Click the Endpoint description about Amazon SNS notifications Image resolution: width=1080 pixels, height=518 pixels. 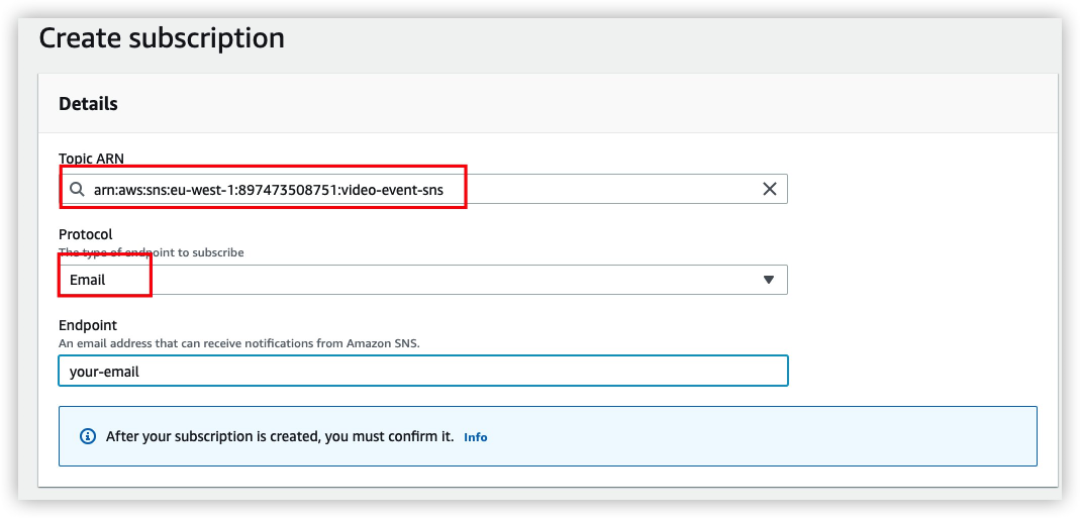click(x=238, y=343)
